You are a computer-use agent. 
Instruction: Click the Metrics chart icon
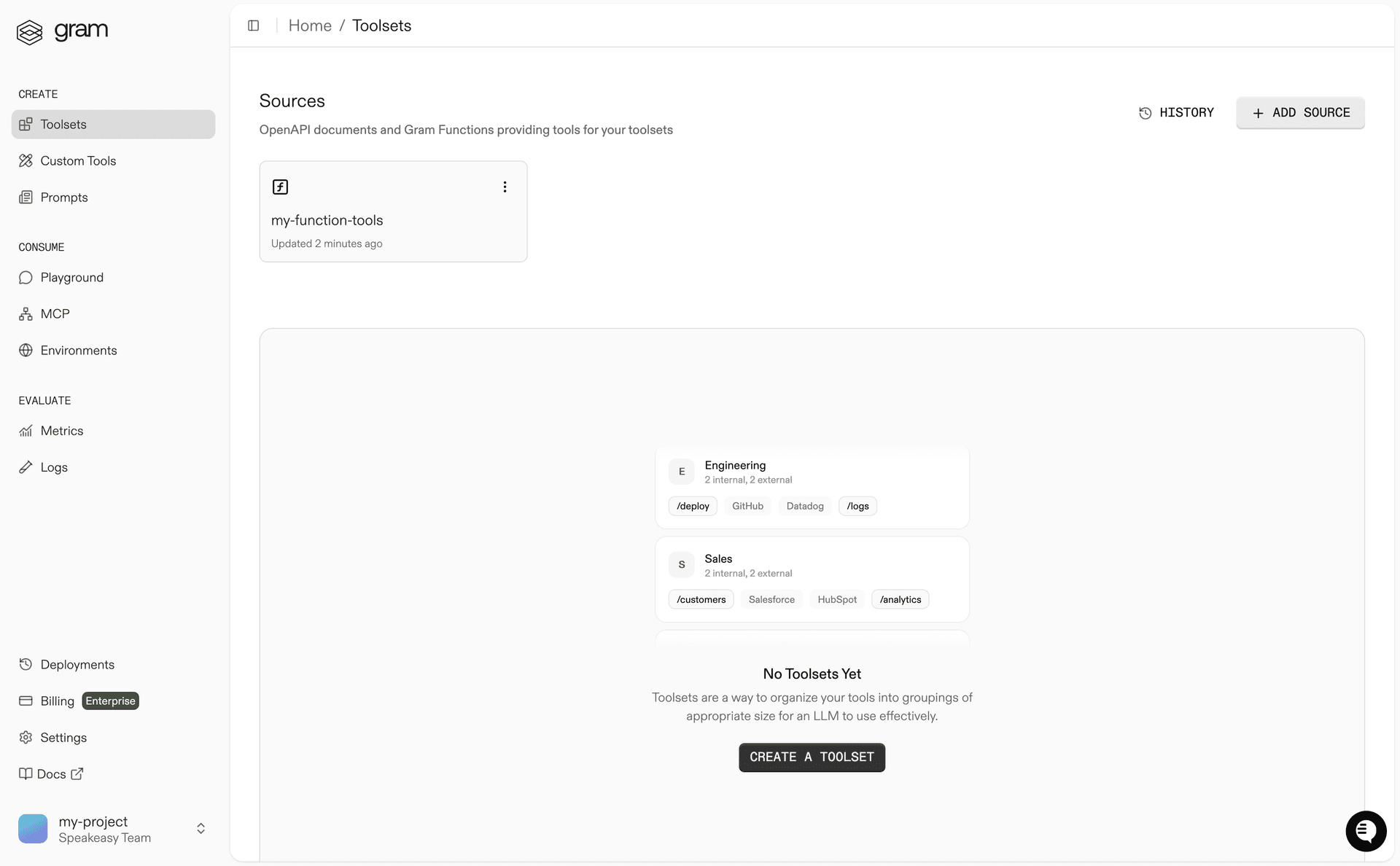[26, 430]
